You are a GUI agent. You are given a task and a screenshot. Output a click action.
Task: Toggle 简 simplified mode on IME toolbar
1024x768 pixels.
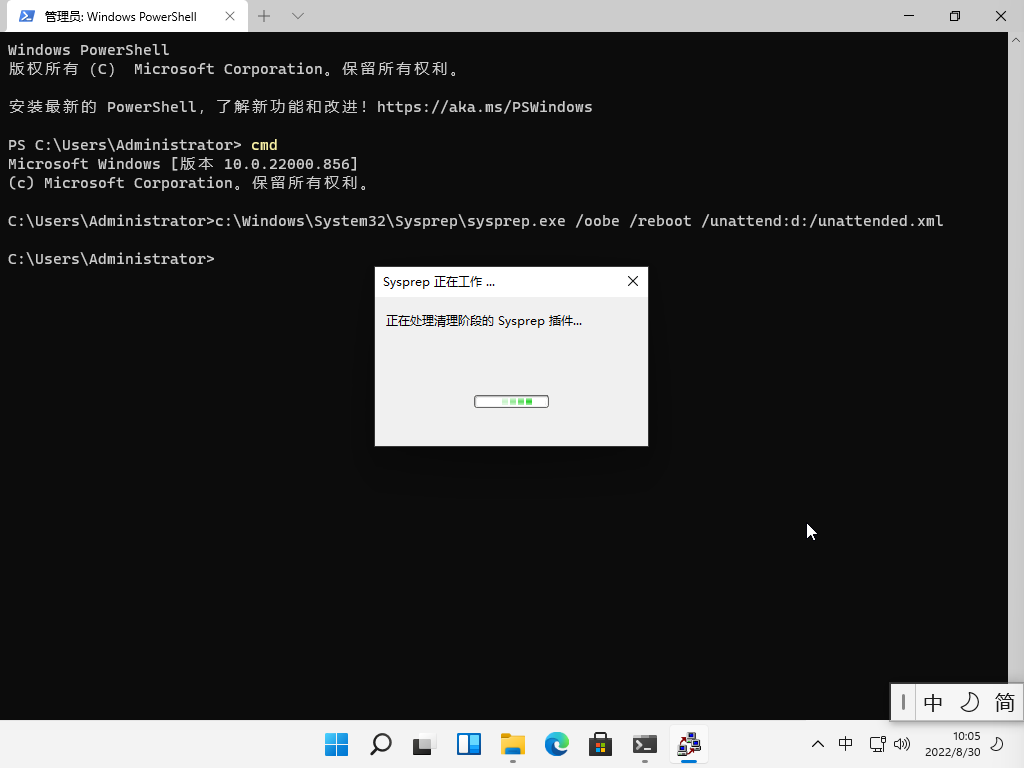(x=1004, y=703)
